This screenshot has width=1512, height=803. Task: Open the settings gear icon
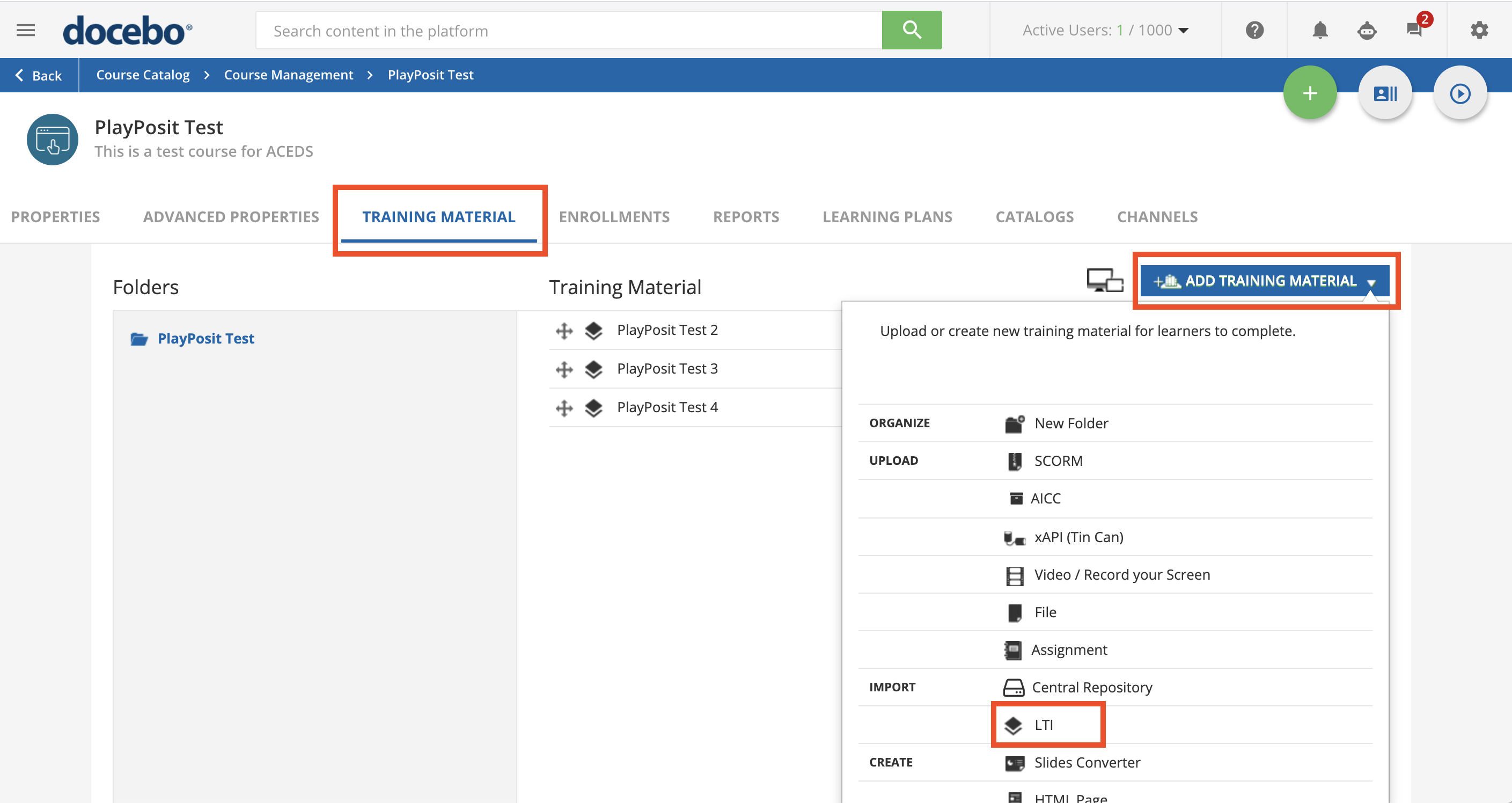(1479, 30)
